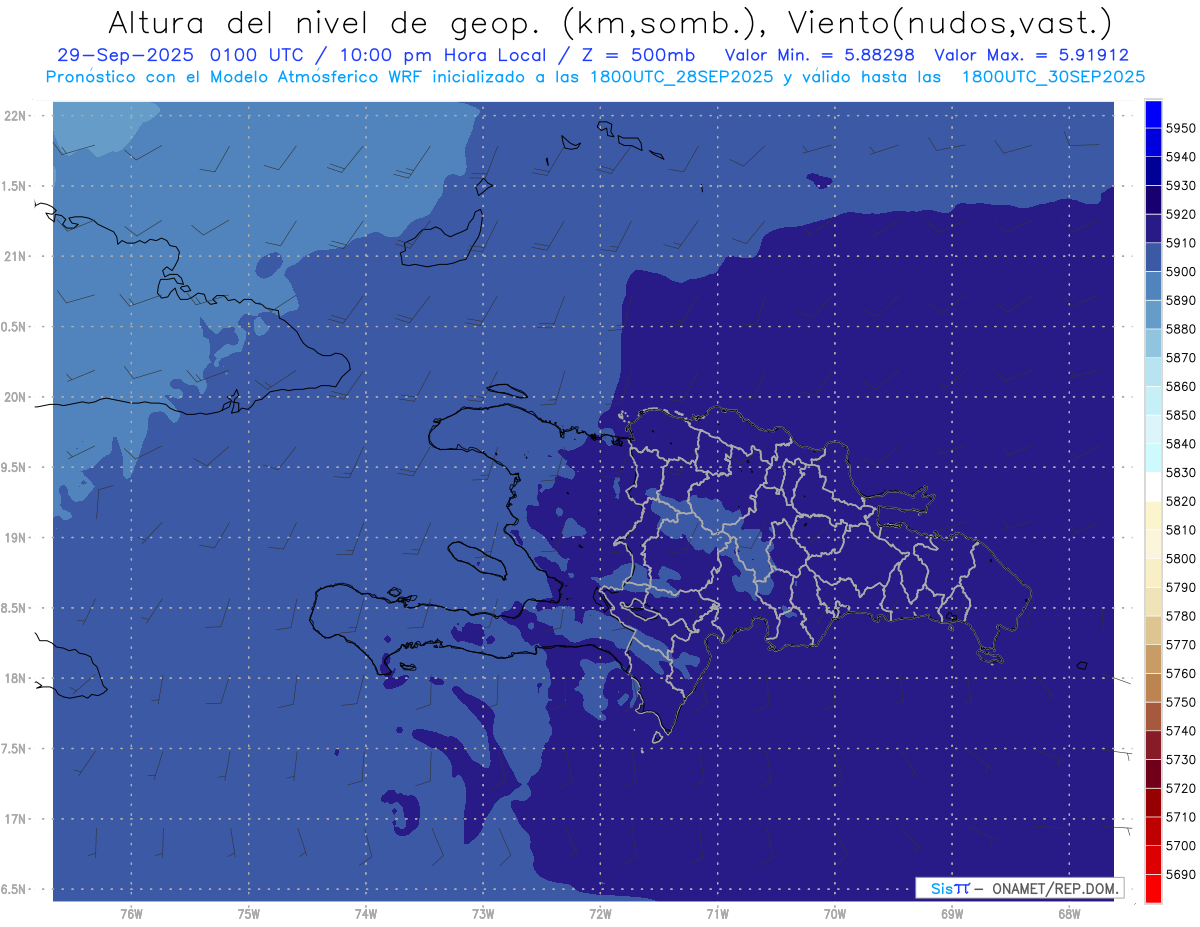The width and height of the screenshot is (1200, 927).
Task: Click the 70W longitude axis label
Action: tap(835, 913)
